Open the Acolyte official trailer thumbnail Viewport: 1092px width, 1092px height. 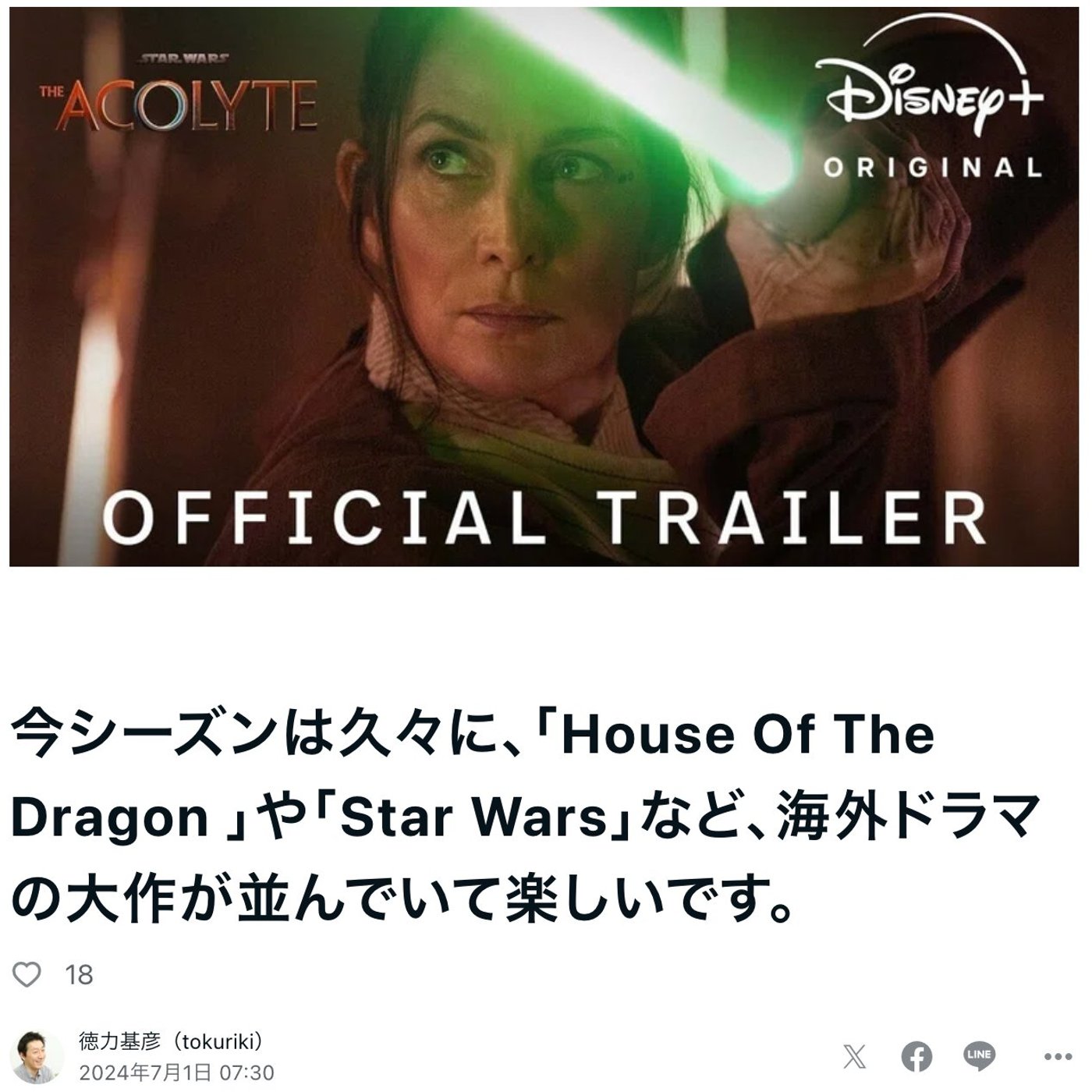[544, 286]
